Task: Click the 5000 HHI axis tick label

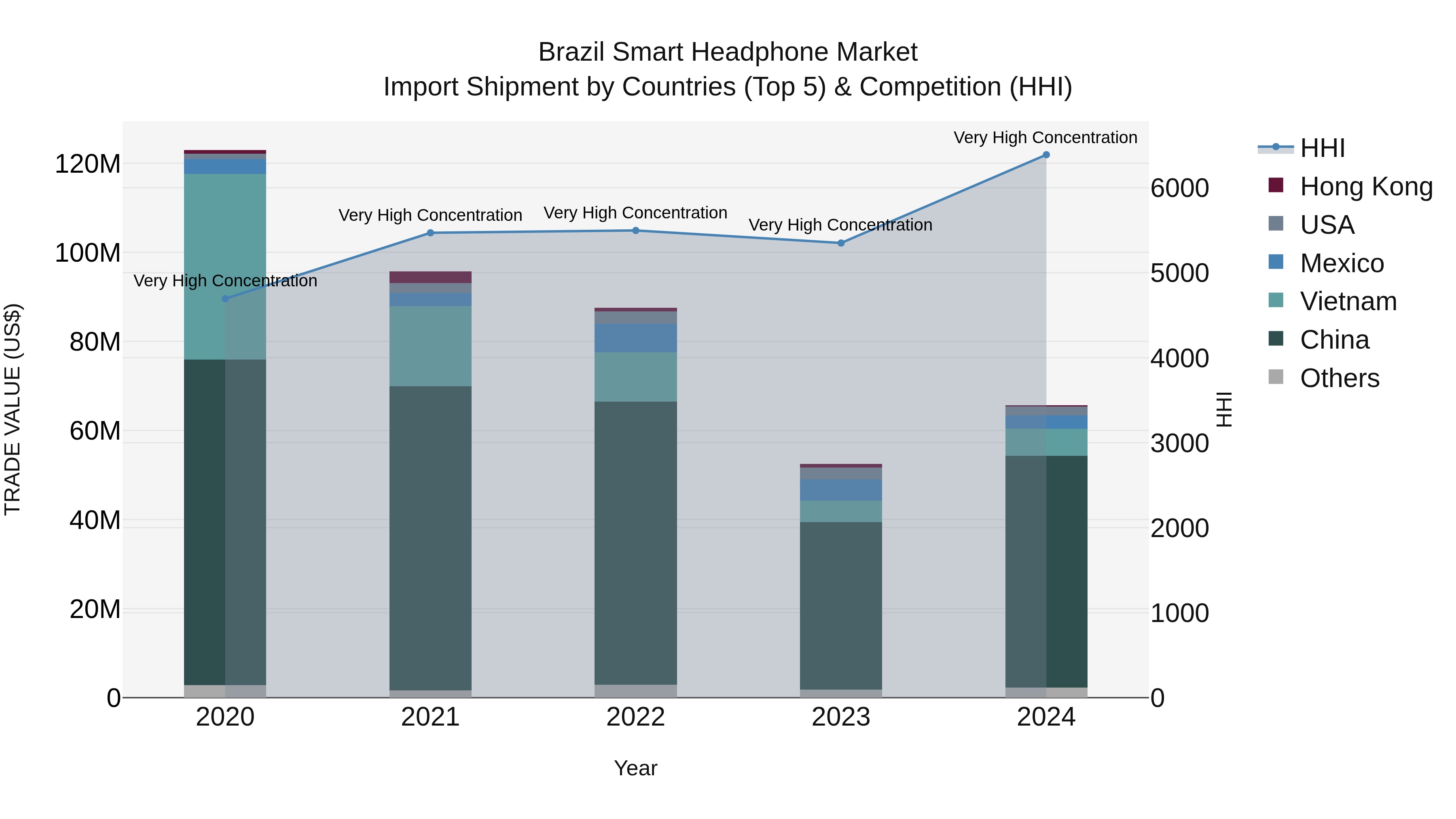Action: (x=1180, y=273)
